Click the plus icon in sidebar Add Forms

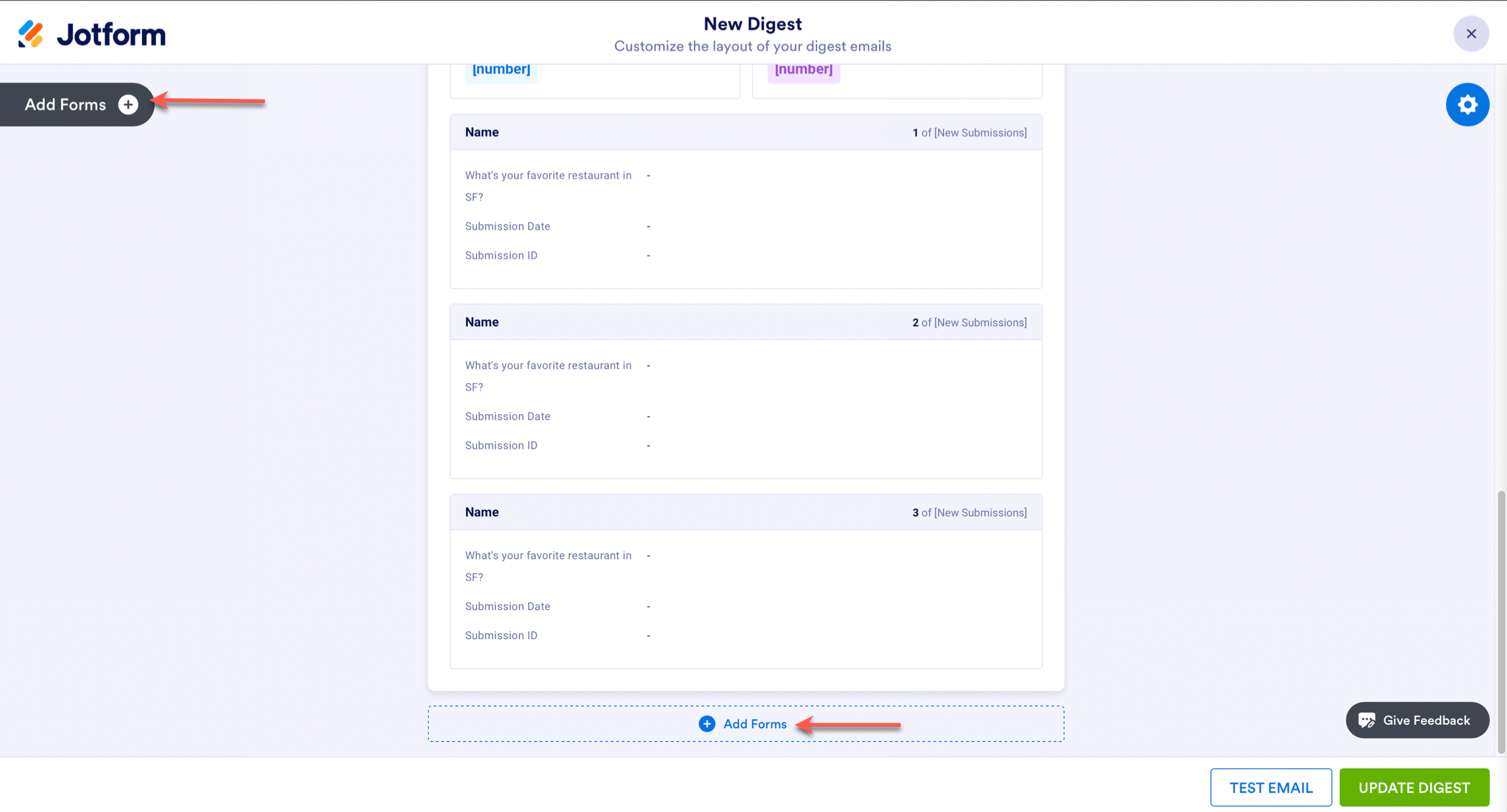point(128,105)
